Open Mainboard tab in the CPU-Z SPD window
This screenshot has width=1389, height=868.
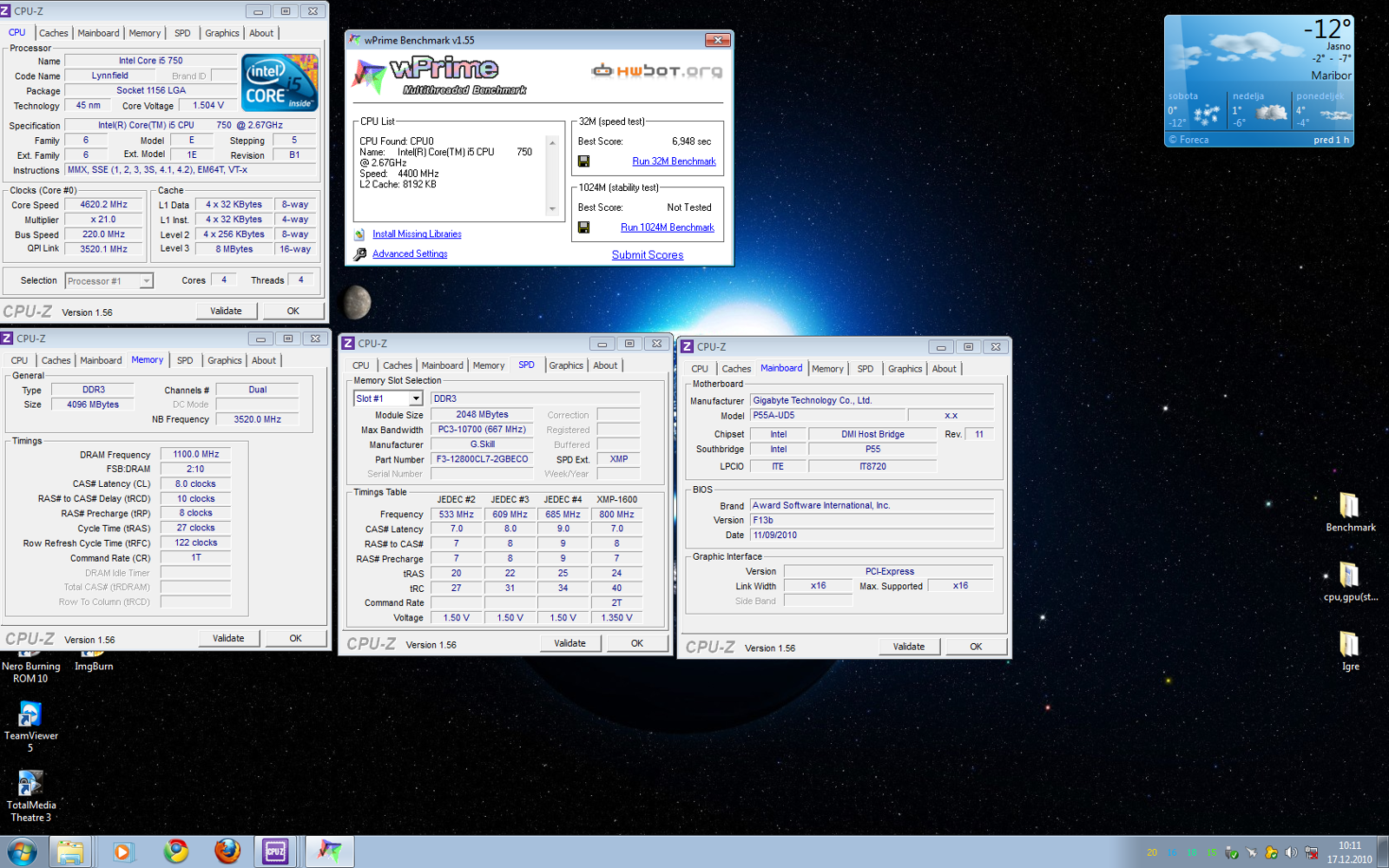pyautogui.click(x=442, y=365)
